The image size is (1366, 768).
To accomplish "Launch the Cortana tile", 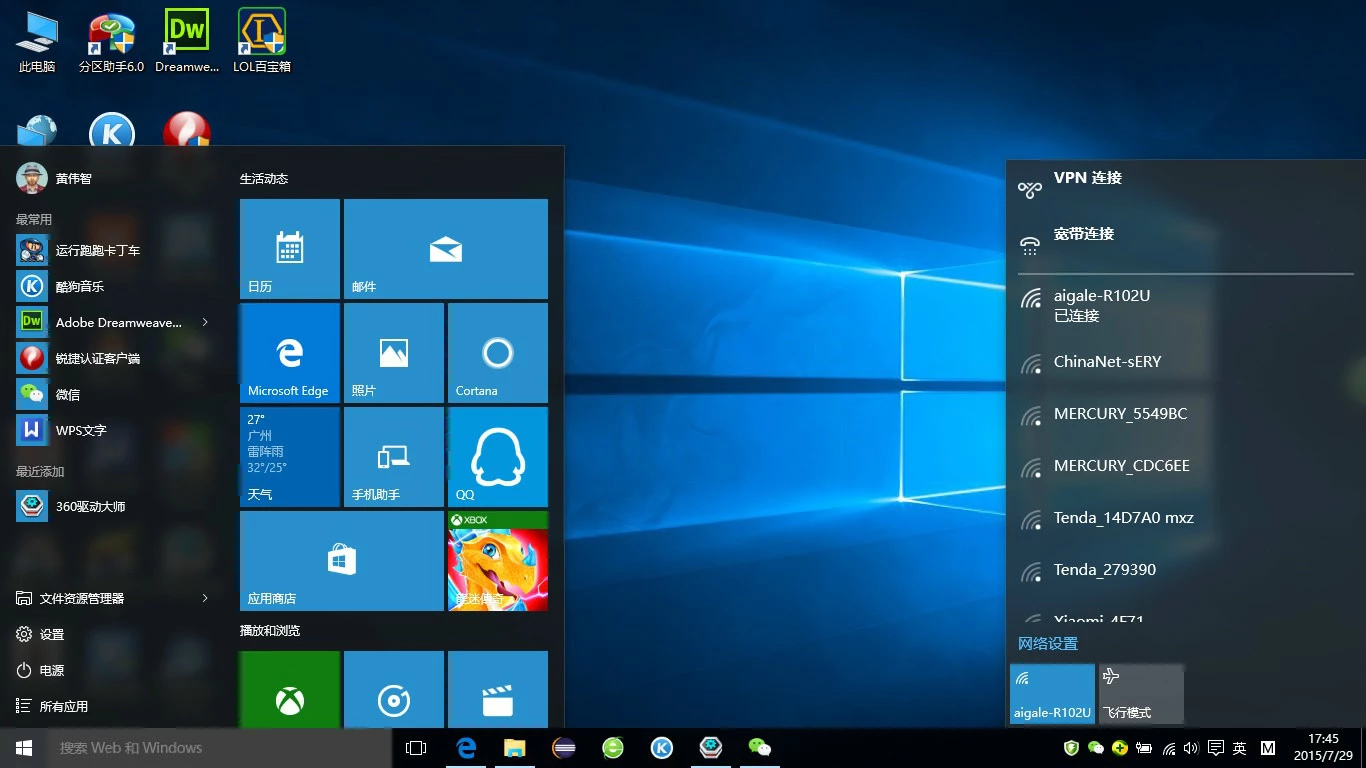I will pos(497,353).
